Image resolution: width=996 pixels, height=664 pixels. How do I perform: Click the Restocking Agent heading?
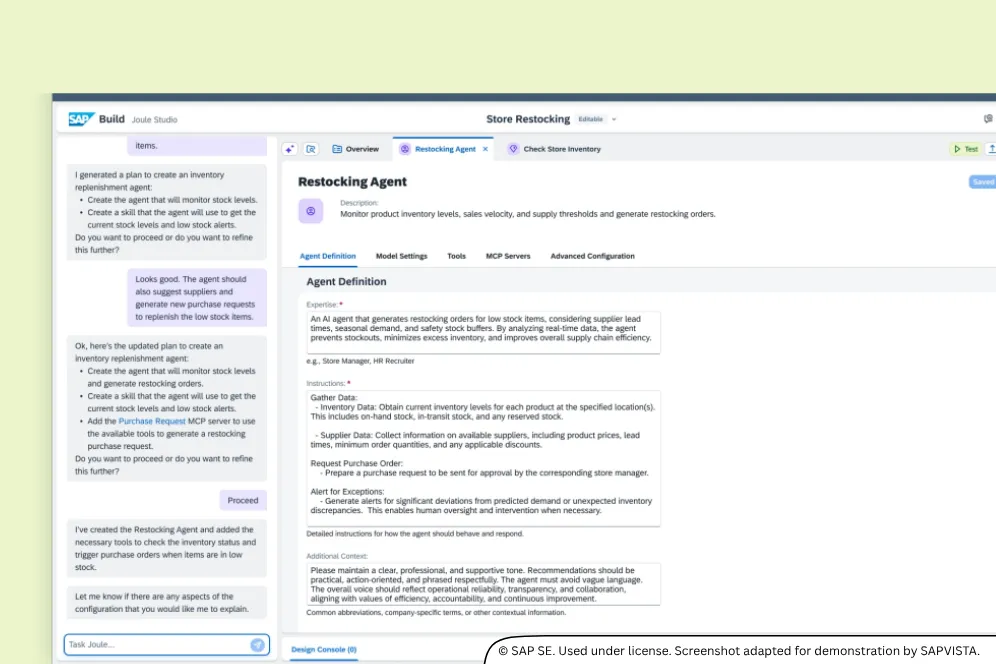pos(352,182)
